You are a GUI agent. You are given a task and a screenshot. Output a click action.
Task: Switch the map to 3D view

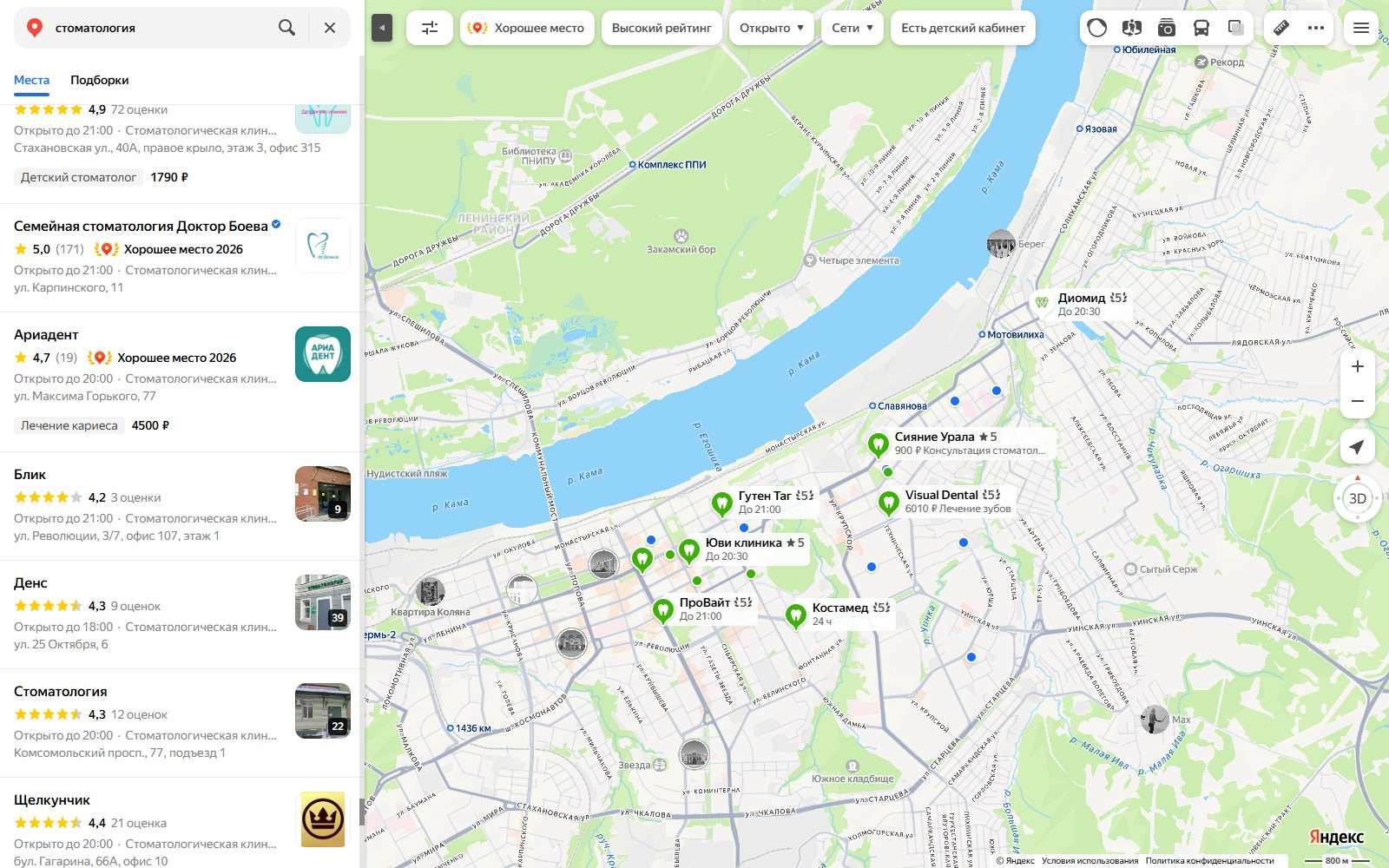(x=1358, y=498)
